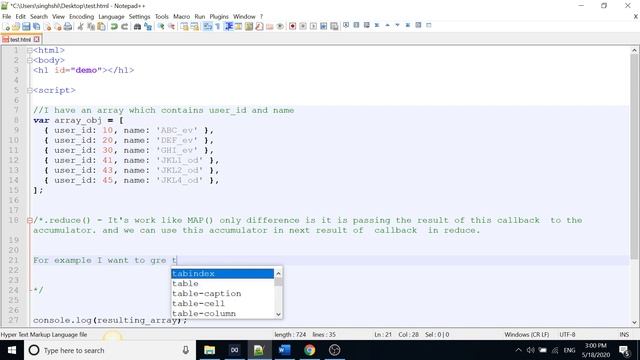Undo the last edit with the green arrow

click(114, 27)
